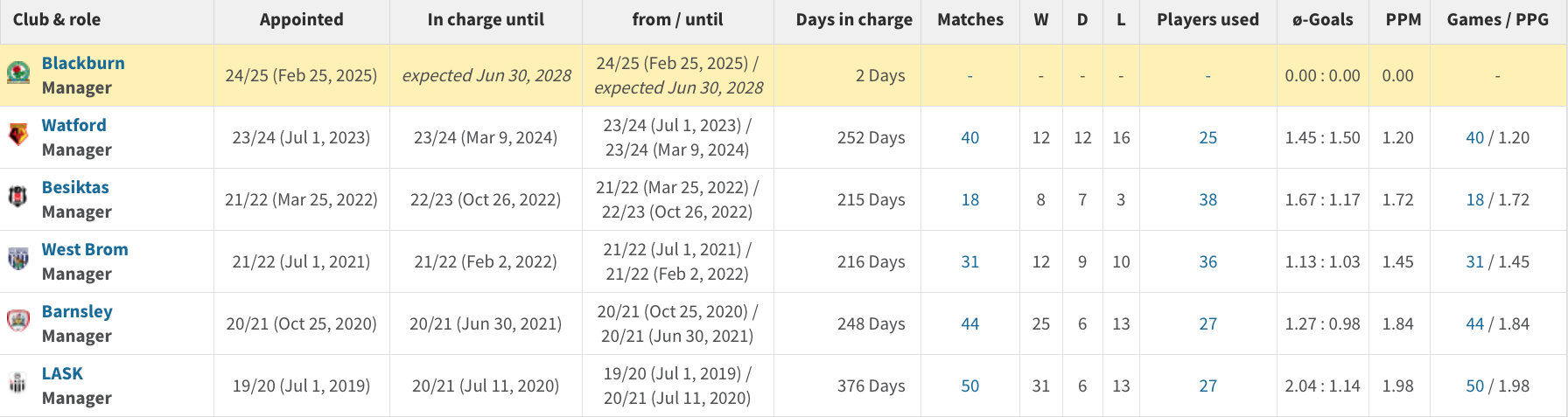Click the West Brom club crest icon
Viewport: 1568px width, 417px height.
(18, 258)
